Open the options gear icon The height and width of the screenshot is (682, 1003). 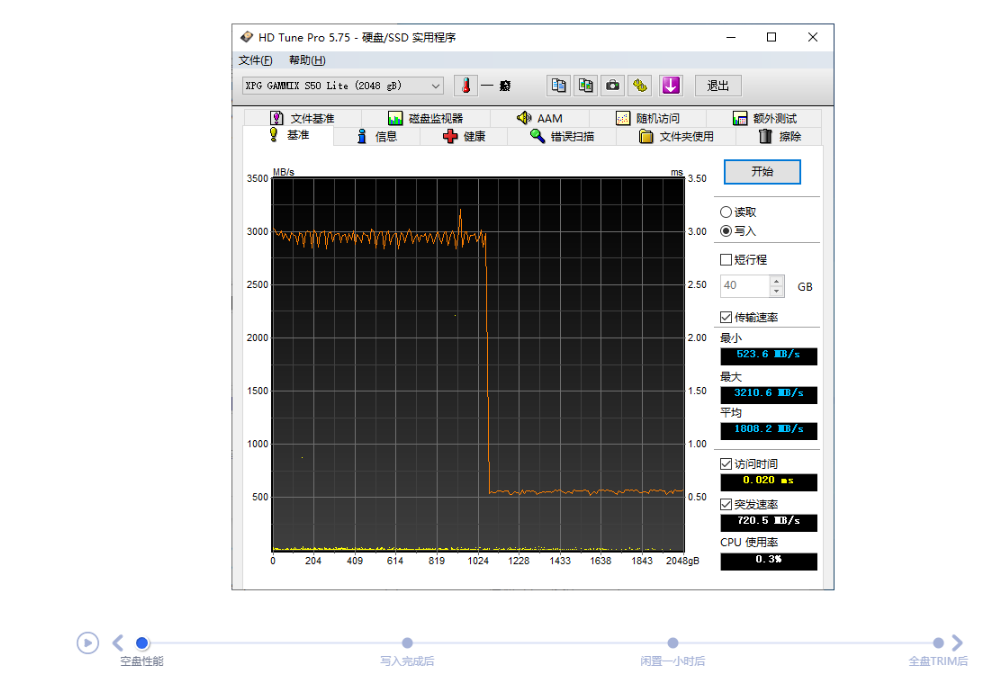pyautogui.click(x=640, y=86)
